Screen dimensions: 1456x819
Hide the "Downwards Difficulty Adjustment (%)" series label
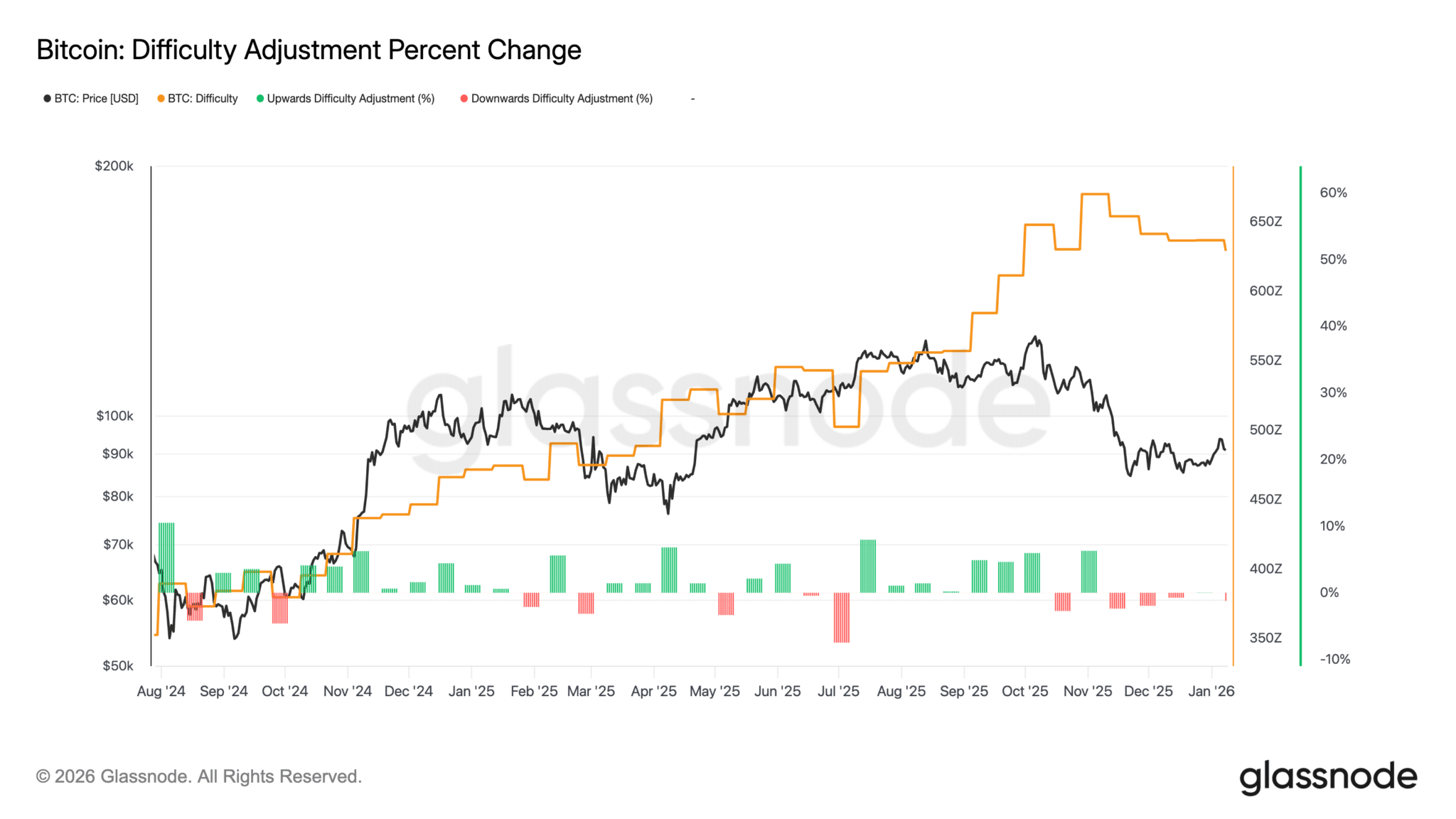point(562,99)
